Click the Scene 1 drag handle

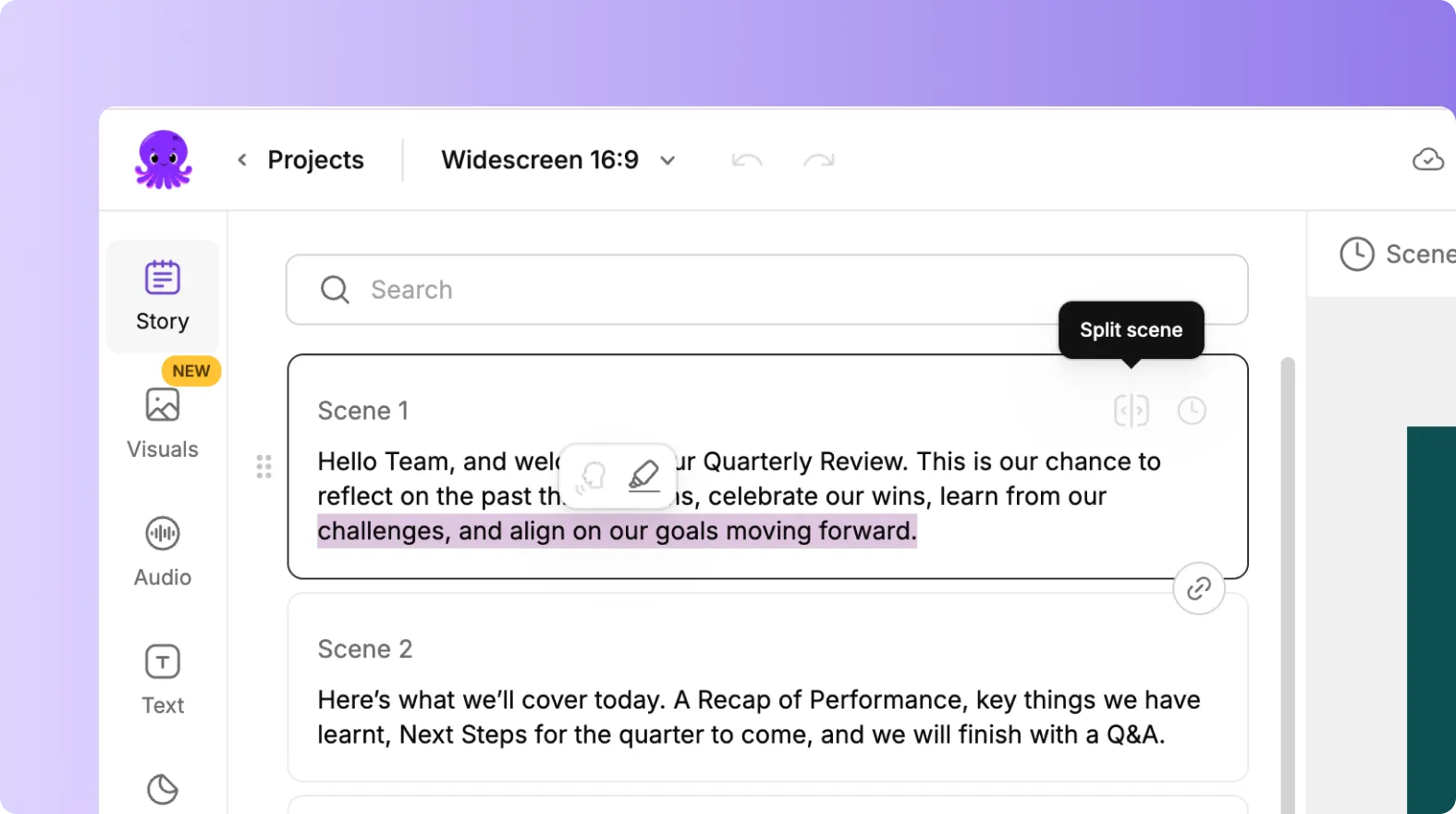click(264, 466)
